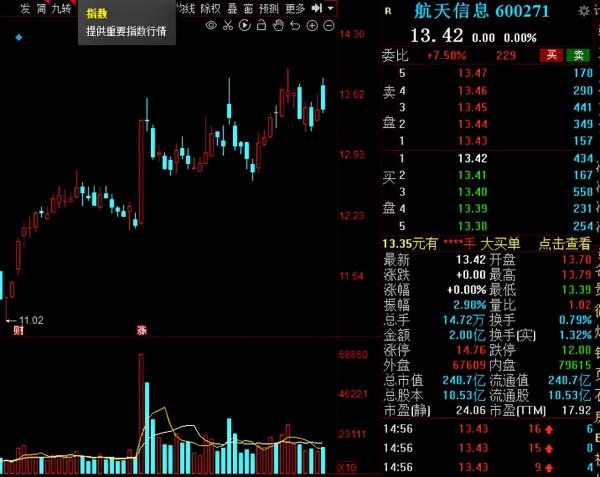Open the settings gear icon
The height and width of the screenshot is (477, 600).
(584, 11)
